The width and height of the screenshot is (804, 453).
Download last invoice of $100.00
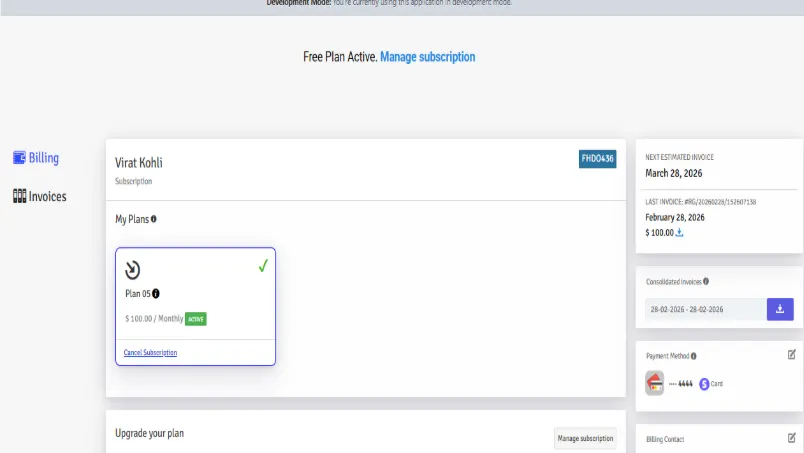click(x=679, y=232)
